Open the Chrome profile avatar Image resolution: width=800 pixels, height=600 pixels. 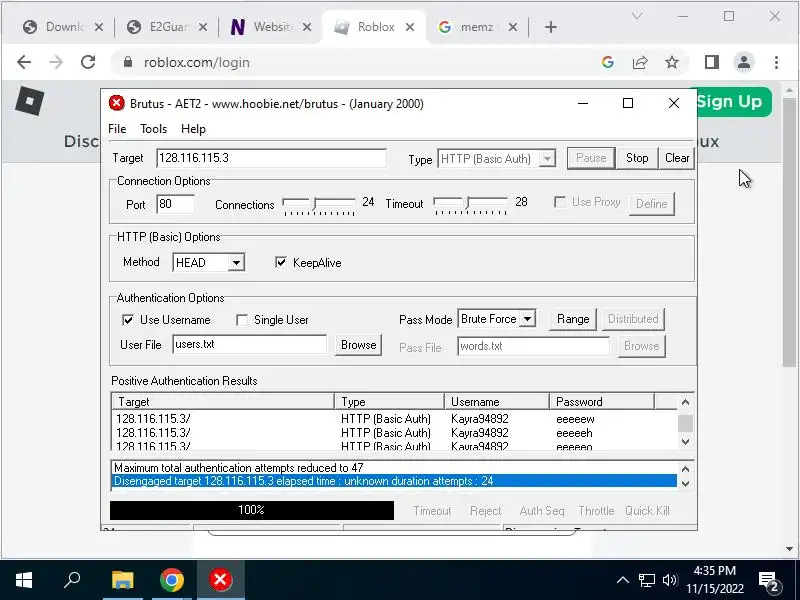tap(744, 62)
